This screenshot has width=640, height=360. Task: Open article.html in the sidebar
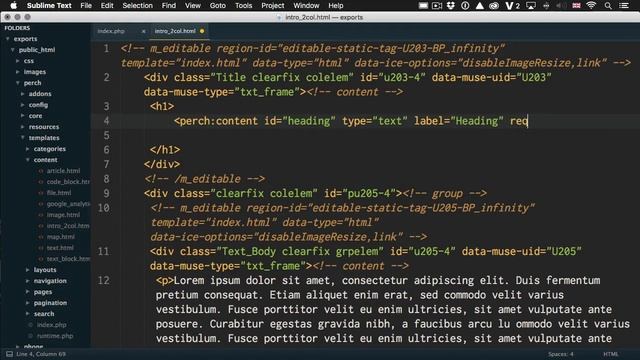pos(63,171)
